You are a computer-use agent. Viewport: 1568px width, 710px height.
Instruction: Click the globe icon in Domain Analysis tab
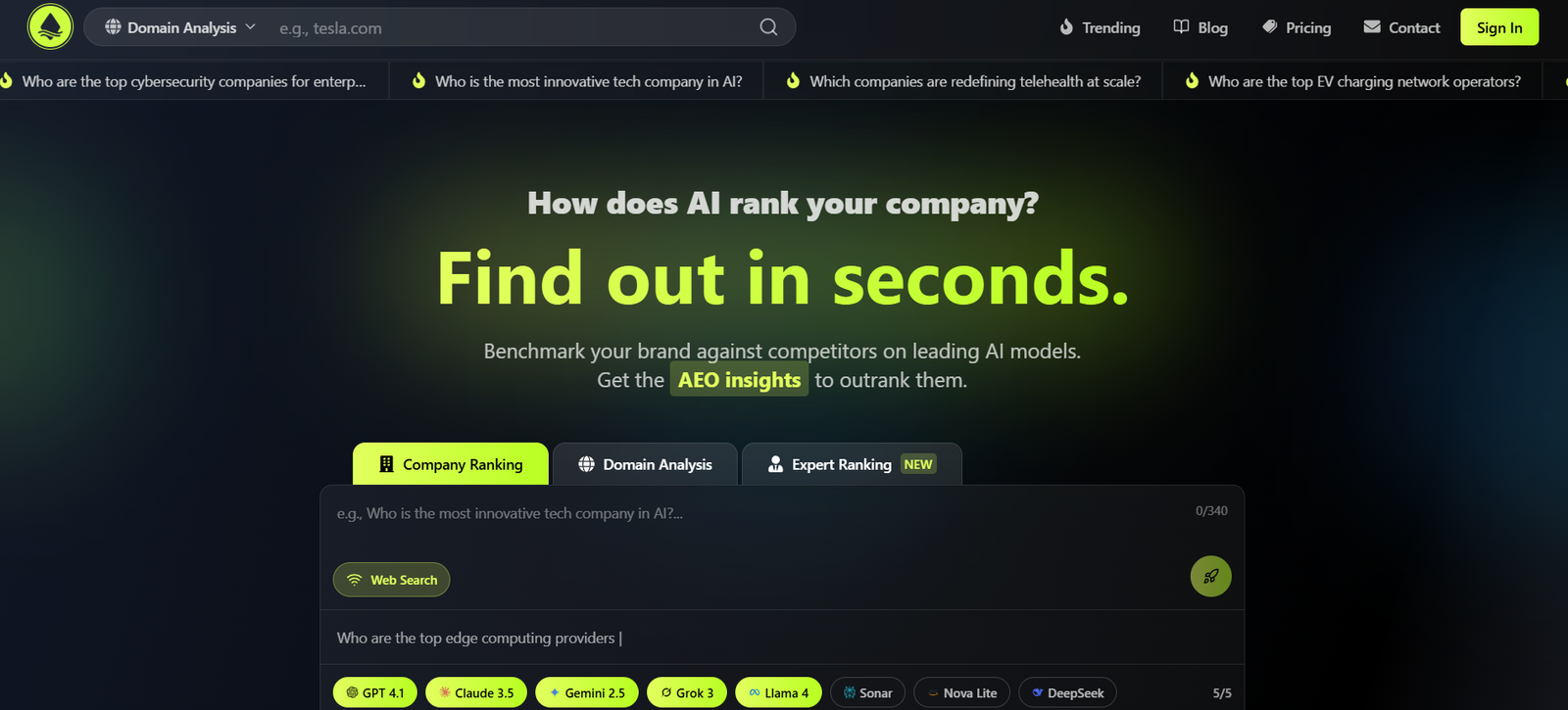586,464
